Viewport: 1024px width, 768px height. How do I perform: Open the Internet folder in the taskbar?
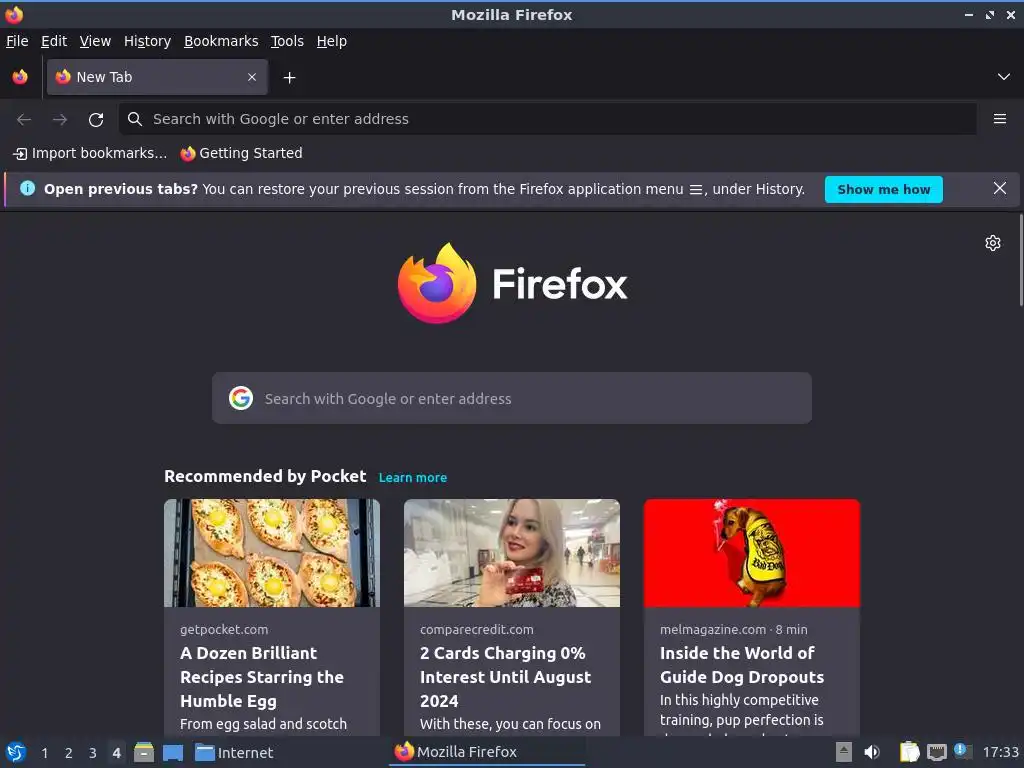click(x=234, y=753)
